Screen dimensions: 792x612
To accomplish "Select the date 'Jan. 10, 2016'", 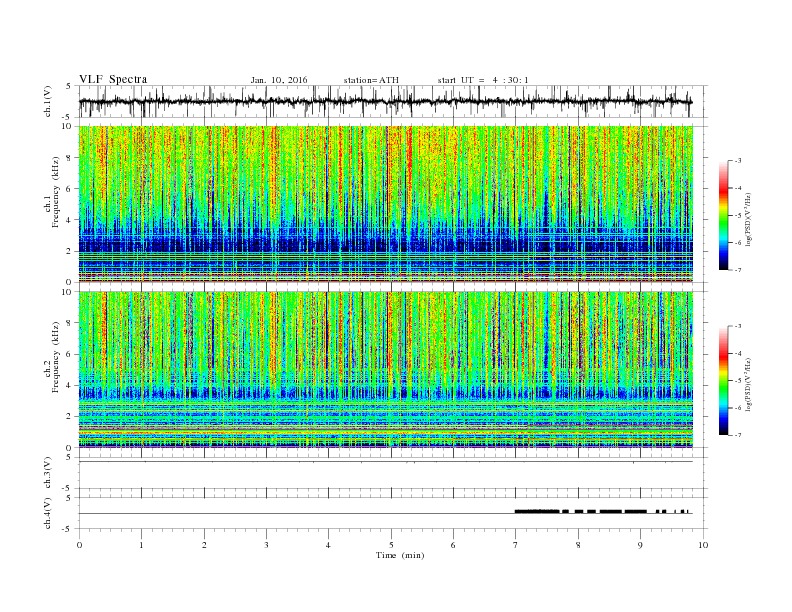I will click(x=279, y=80).
